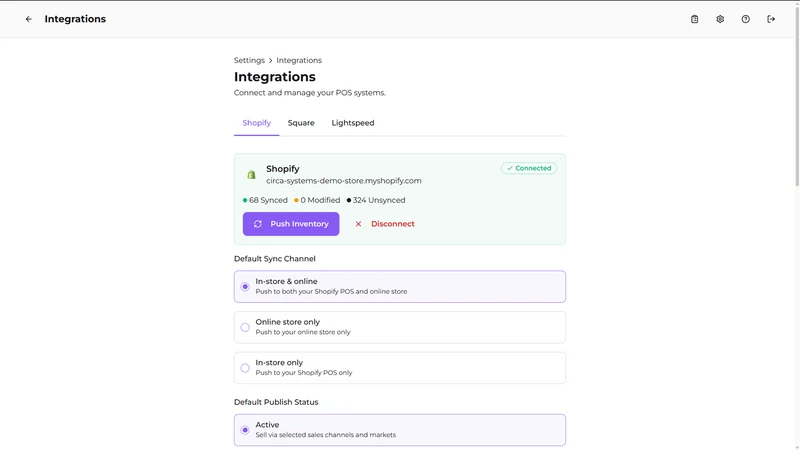Image resolution: width=800 pixels, height=450 pixels.
Task: Click the 0 Modified count
Action: [x=317, y=200]
